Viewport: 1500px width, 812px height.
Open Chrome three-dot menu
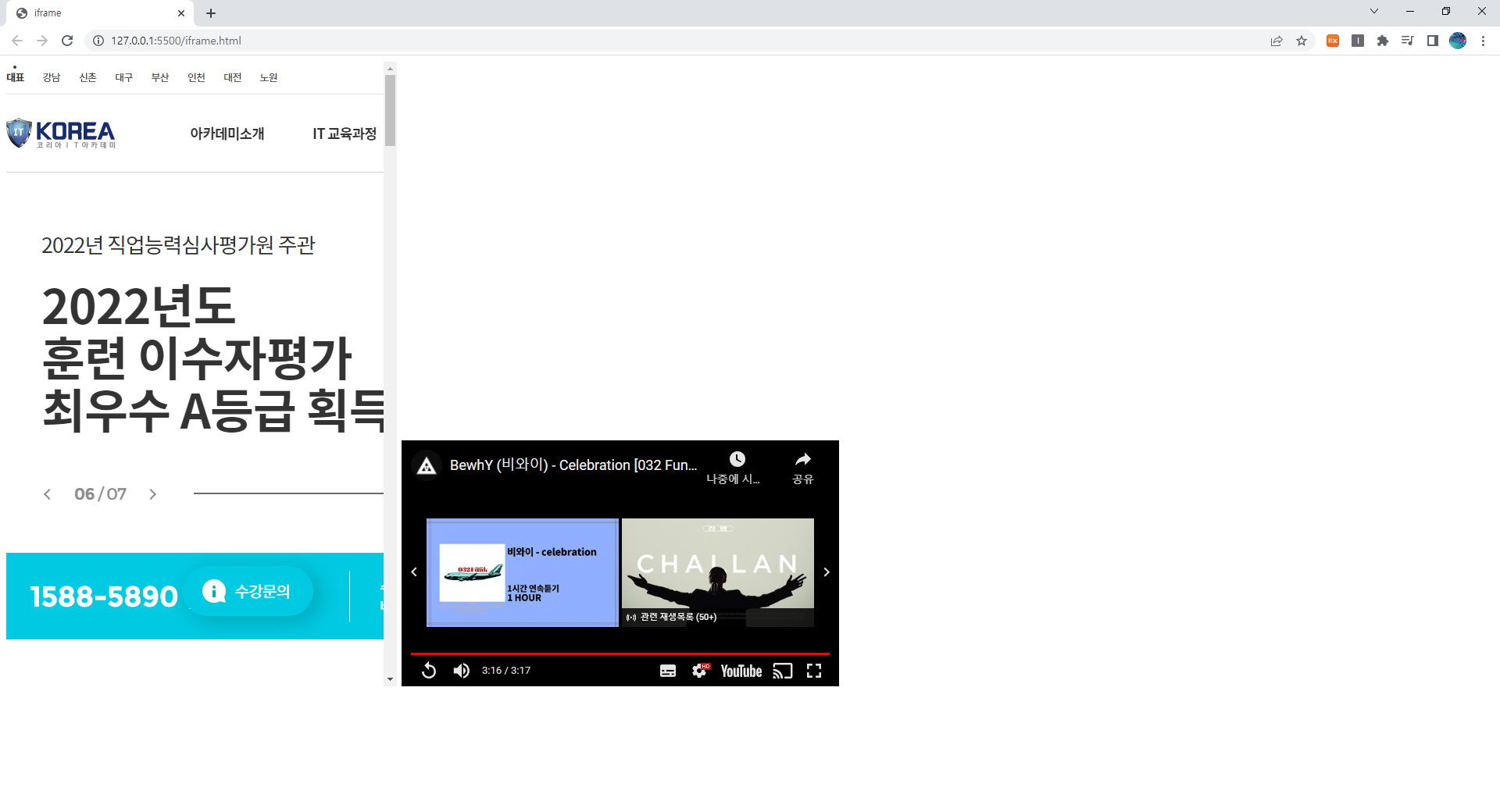click(x=1483, y=41)
